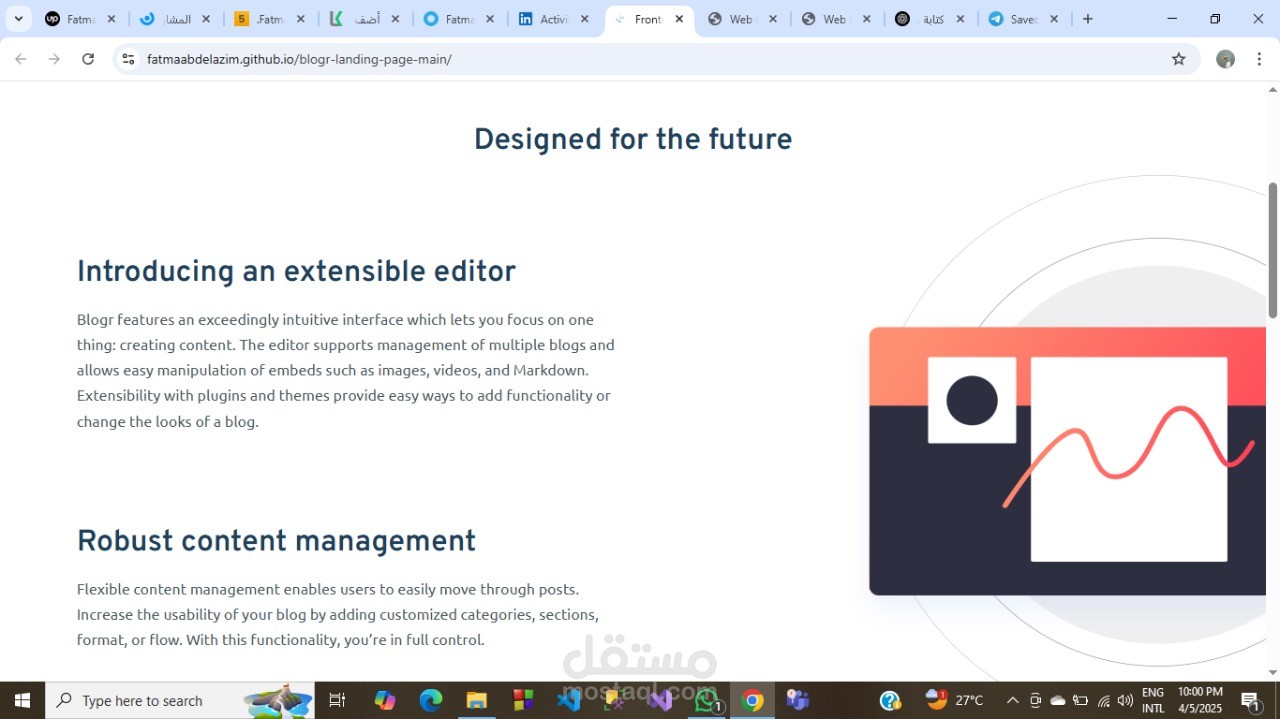Click the editor illustration image
Image resolution: width=1280 pixels, height=719 pixels.
(1067, 461)
